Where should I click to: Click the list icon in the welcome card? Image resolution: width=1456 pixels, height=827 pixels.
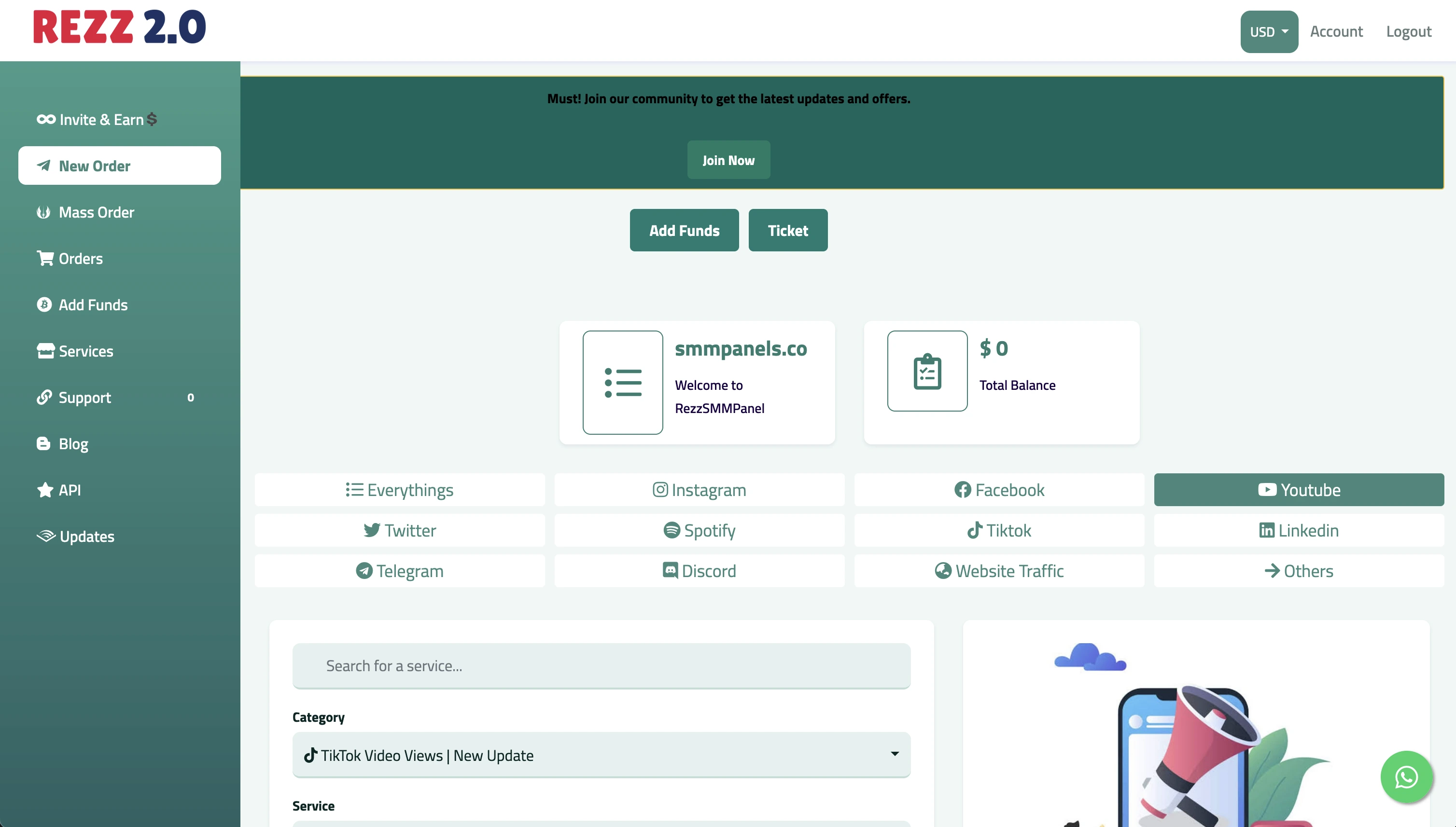[x=622, y=382]
